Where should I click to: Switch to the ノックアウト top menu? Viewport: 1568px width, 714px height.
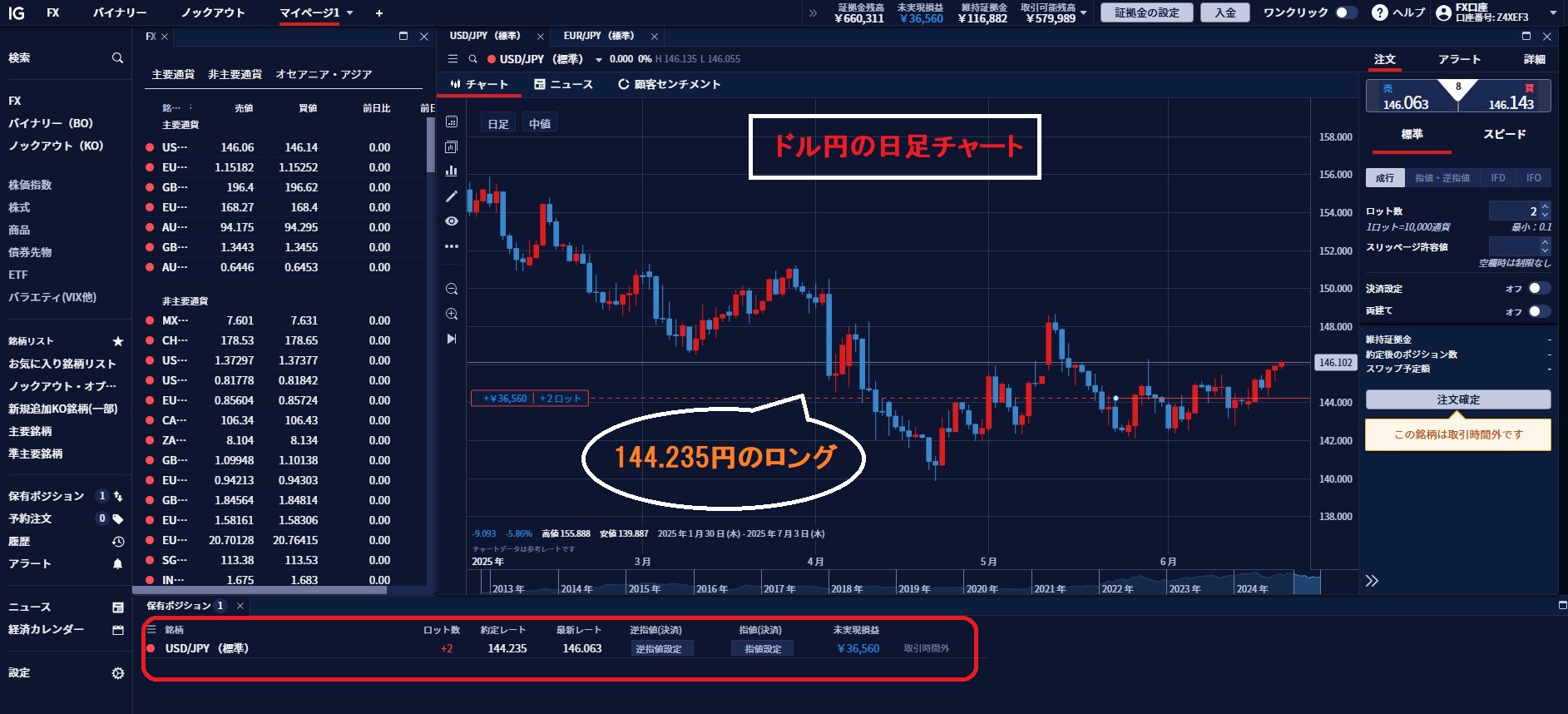point(213,13)
